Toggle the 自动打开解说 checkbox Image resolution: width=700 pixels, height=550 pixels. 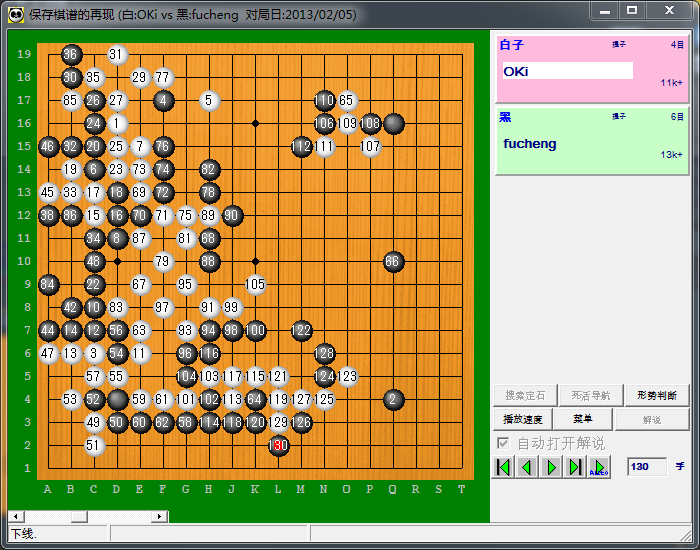click(503, 443)
